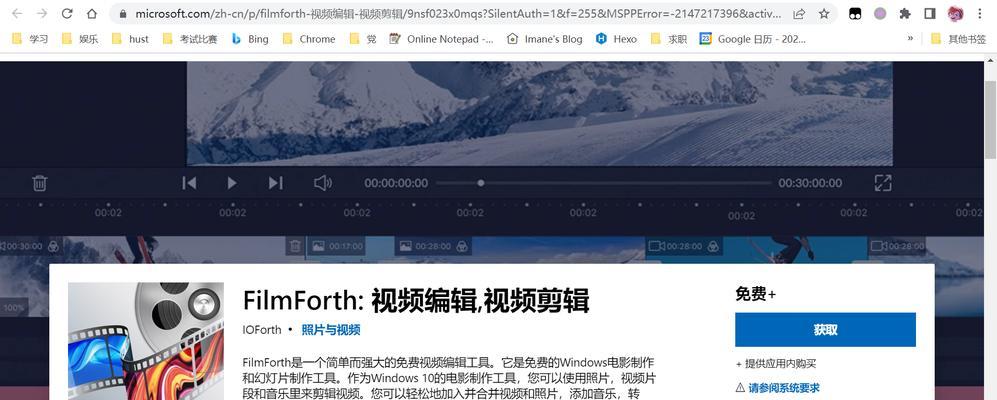This screenshot has width=997, height=400.
Task: Click the purple circle extension icon
Action: click(x=880, y=13)
